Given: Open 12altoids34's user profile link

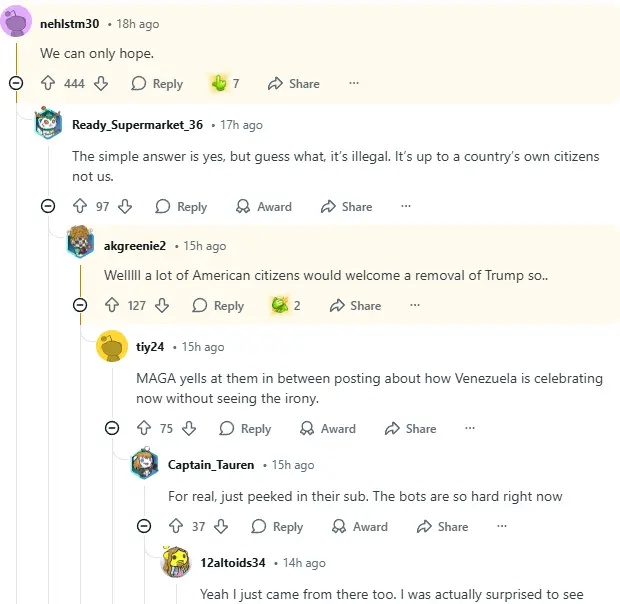Looking at the screenshot, I should click(x=232, y=563).
